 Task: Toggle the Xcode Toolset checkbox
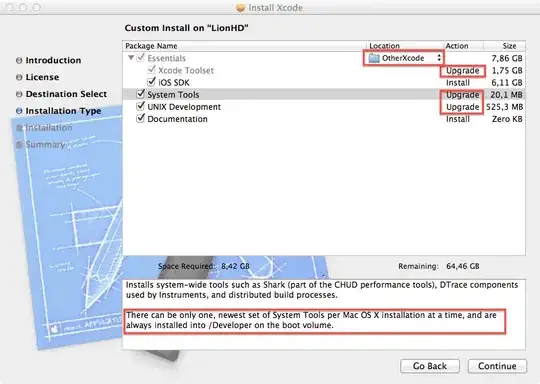tap(152, 70)
